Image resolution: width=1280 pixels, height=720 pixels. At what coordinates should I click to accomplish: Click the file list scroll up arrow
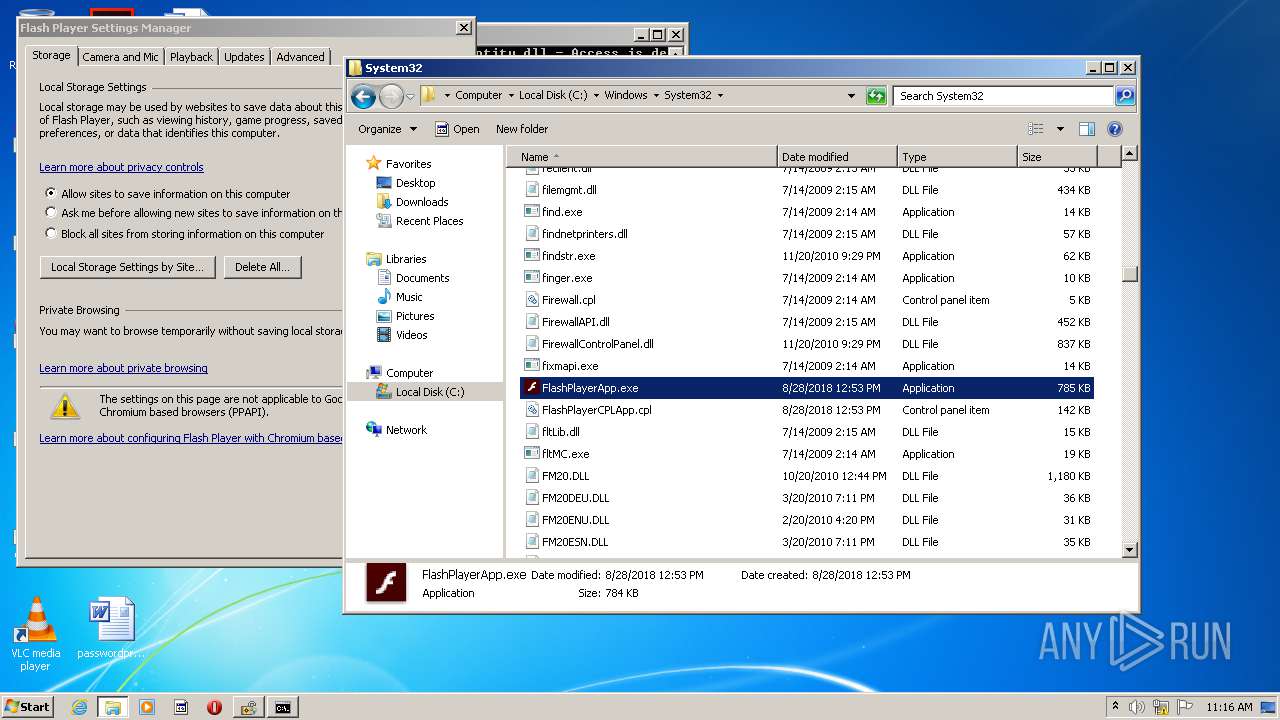click(x=1130, y=154)
